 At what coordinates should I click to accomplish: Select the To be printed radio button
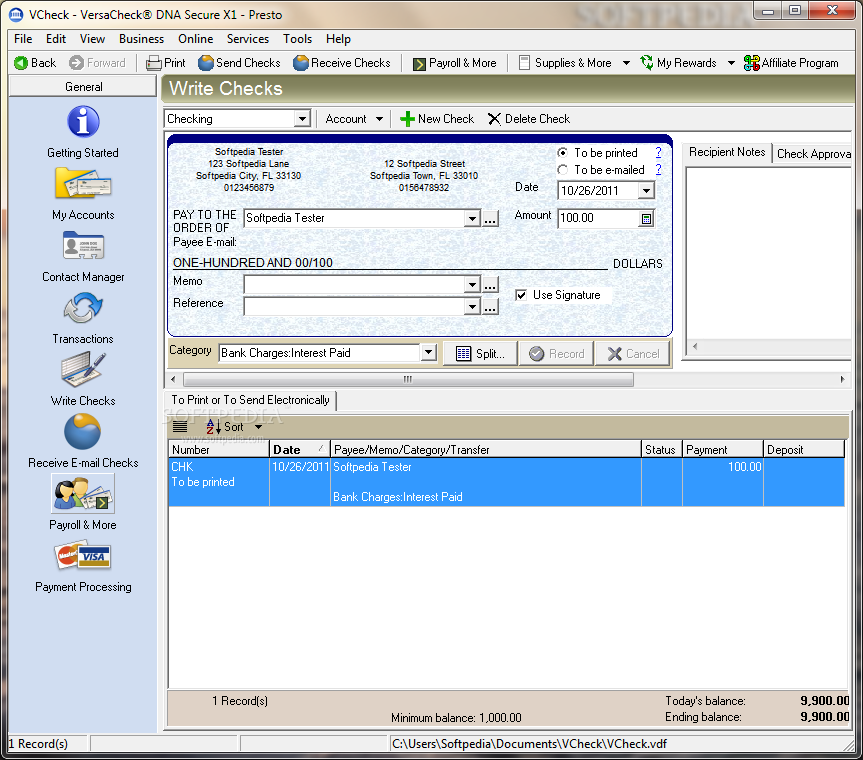tap(562, 152)
